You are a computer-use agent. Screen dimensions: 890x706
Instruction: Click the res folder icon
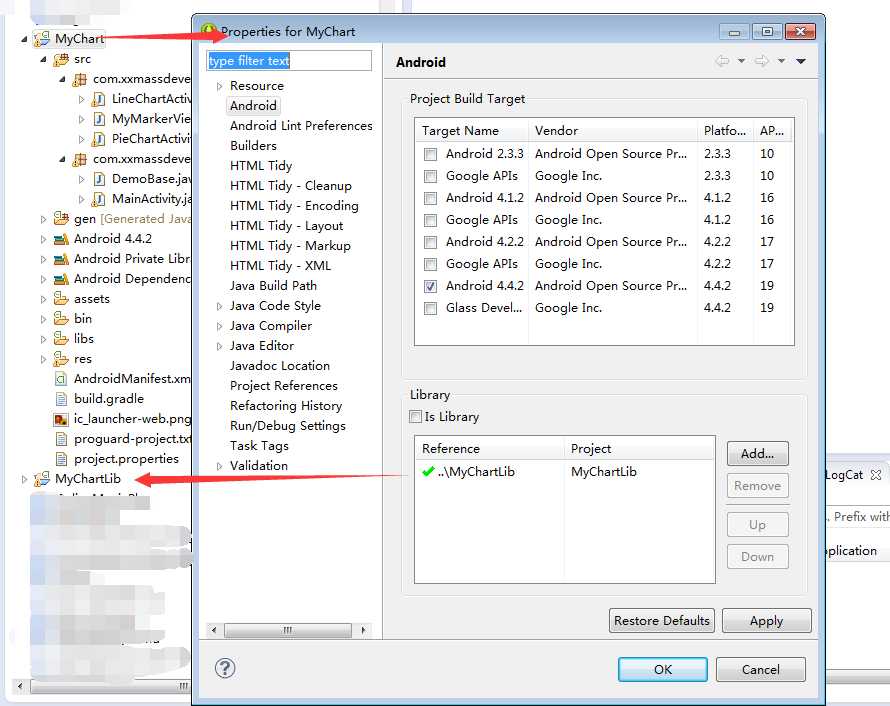click(x=61, y=359)
